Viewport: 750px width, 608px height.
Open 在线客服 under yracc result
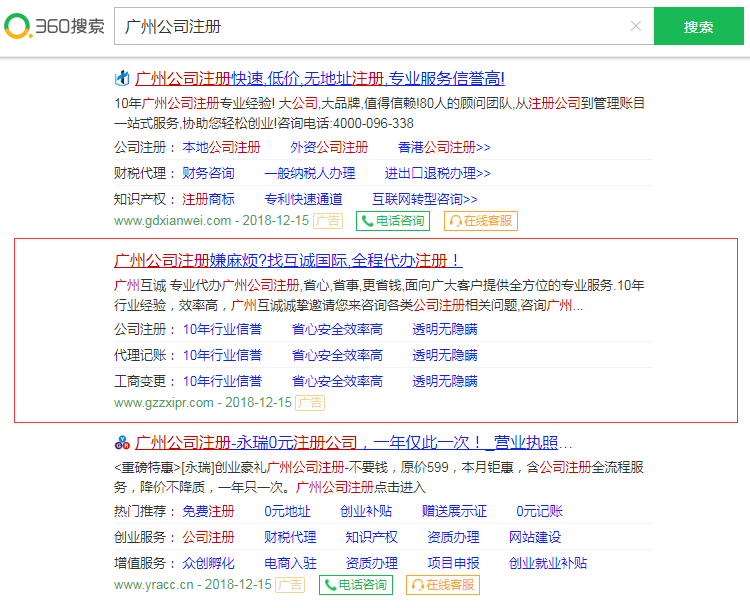(x=441, y=585)
